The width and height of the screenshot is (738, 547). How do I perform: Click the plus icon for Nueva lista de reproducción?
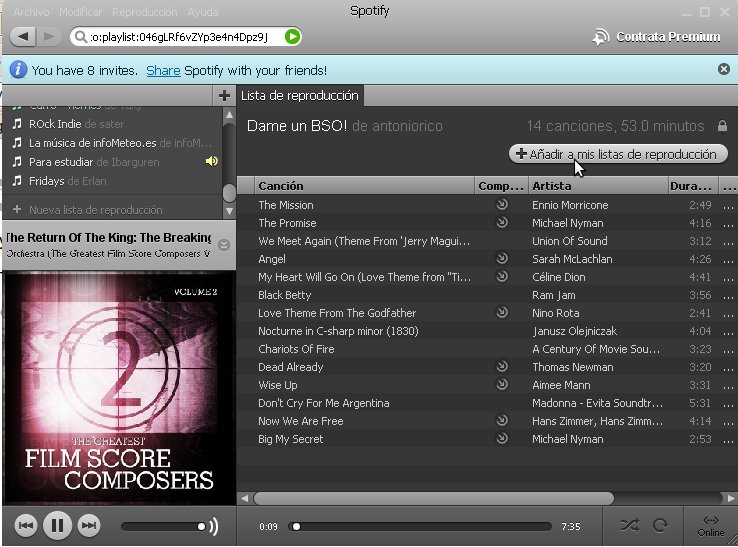[x=17, y=209]
